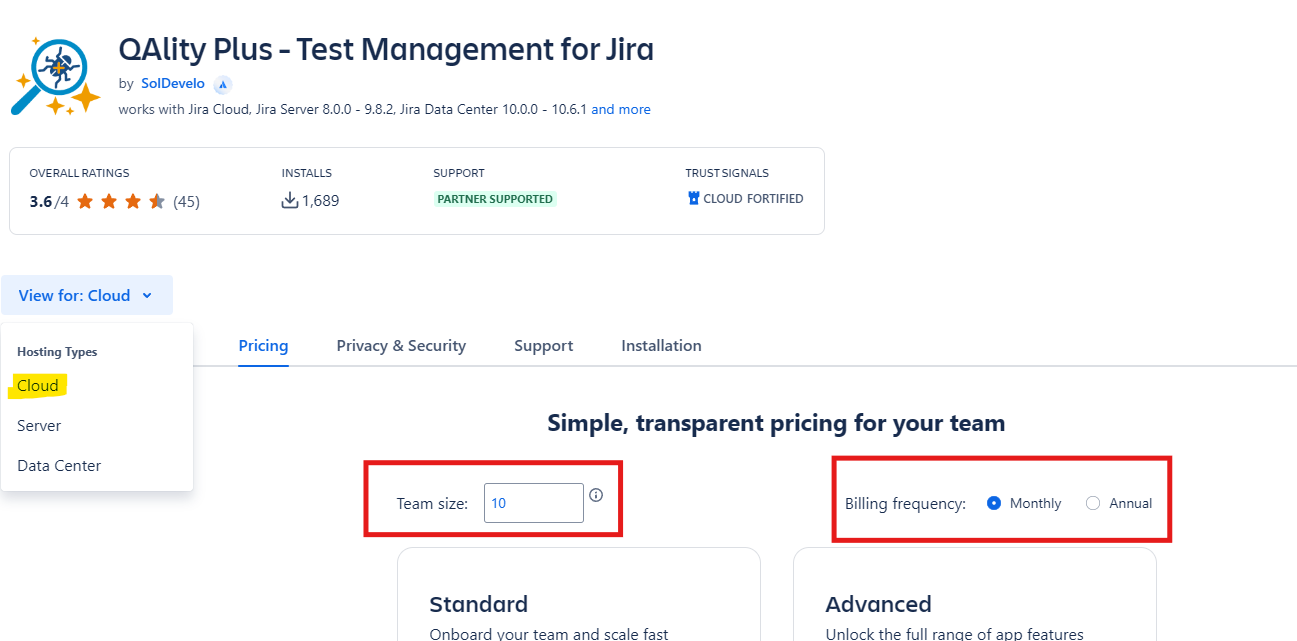Choose Server hosting type

tap(39, 426)
